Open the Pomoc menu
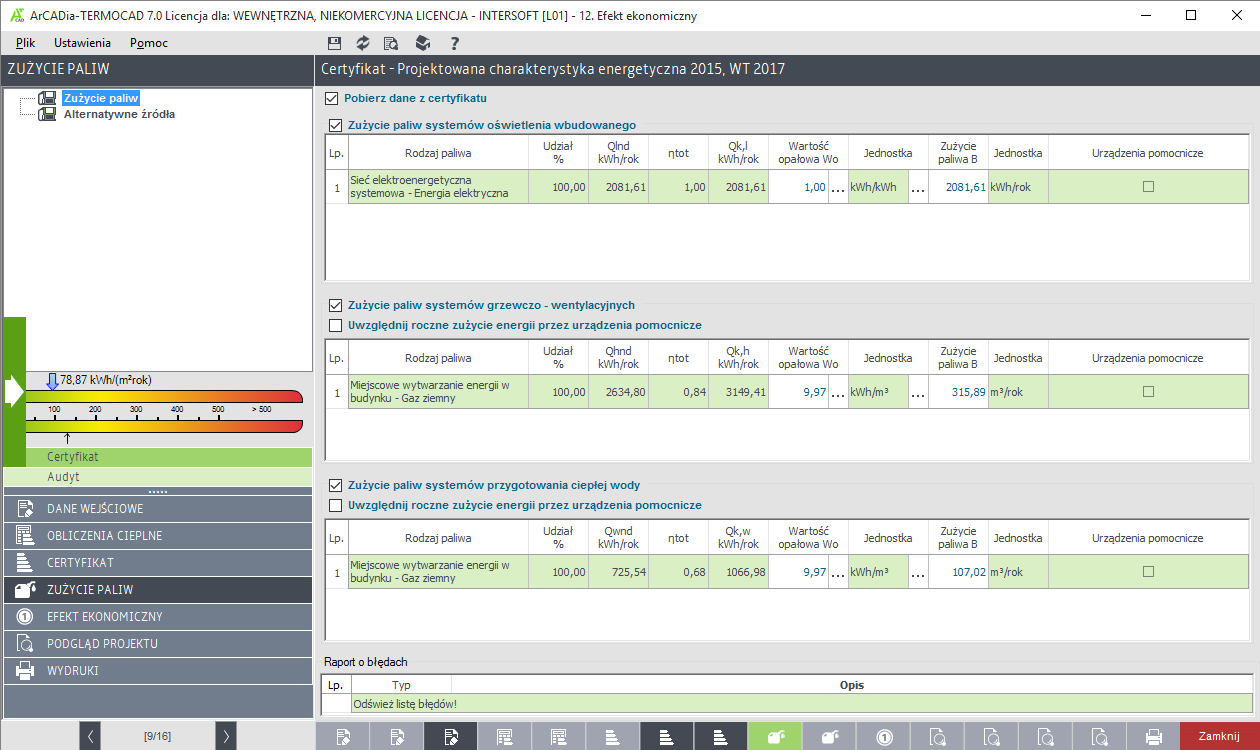The height and width of the screenshot is (750, 1260). click(149, 43)
